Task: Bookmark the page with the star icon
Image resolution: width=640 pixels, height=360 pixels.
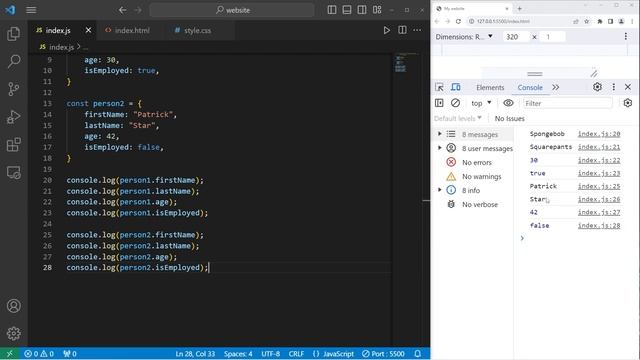Action: (x=587, y=21)
